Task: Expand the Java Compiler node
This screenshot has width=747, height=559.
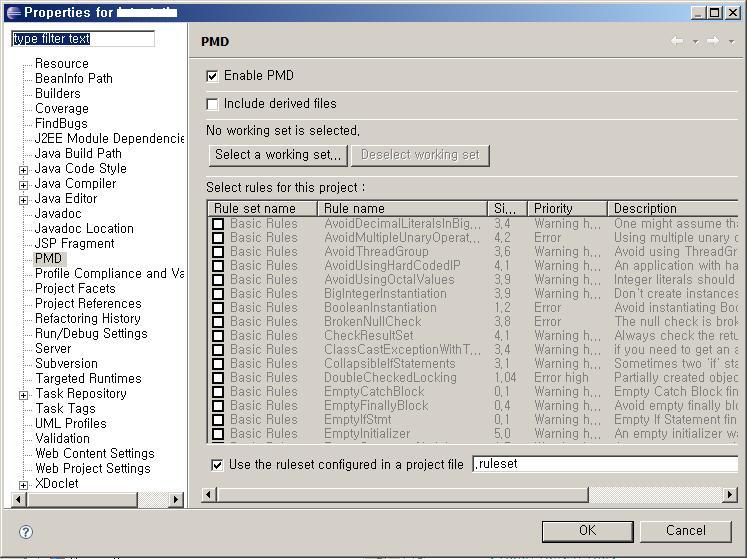Action: click(23, 185)
